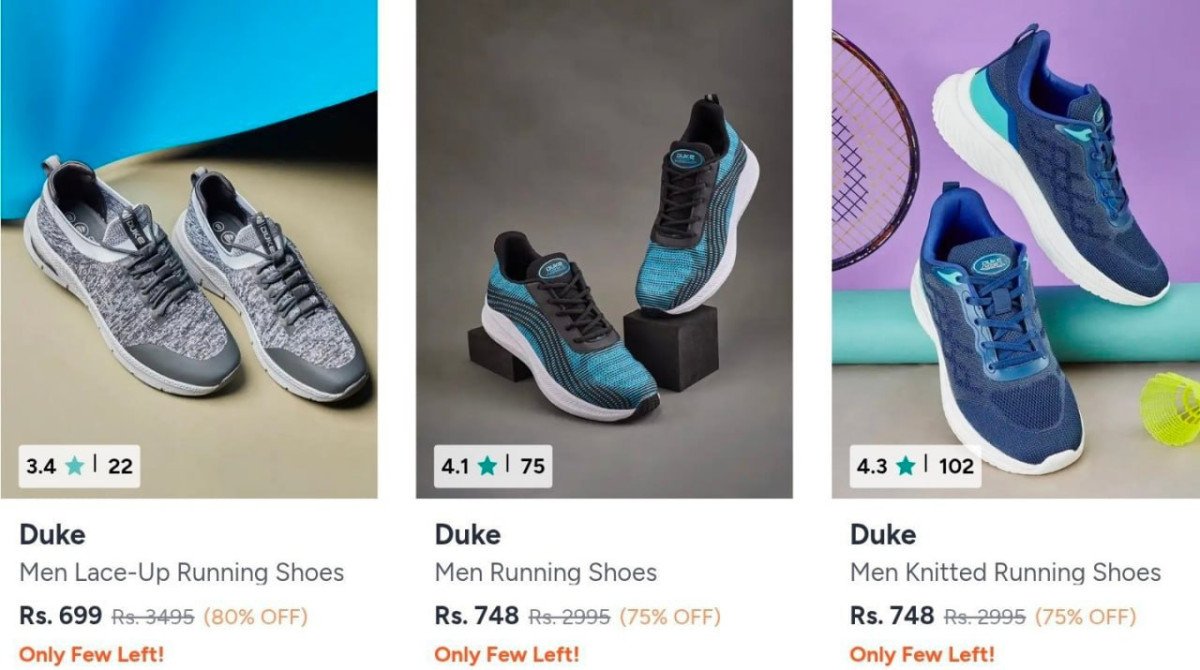
Task: Click the Duke brand above Knitted Running Shoes
Action: 883,535
